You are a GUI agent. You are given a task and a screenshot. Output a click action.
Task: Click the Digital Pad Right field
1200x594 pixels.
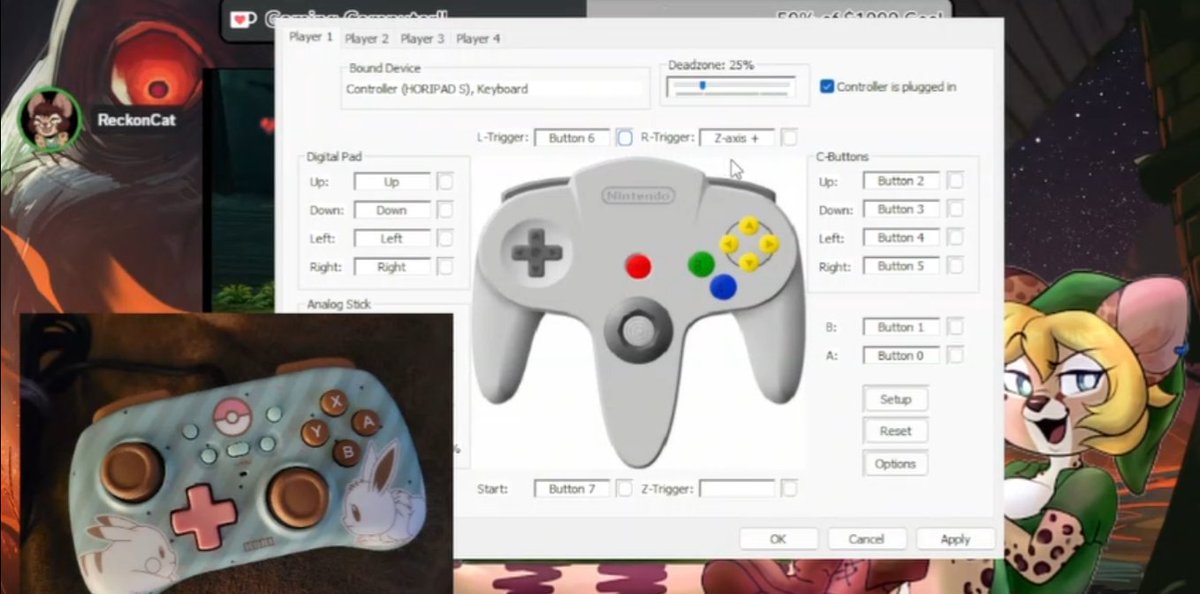pos(392,267)
